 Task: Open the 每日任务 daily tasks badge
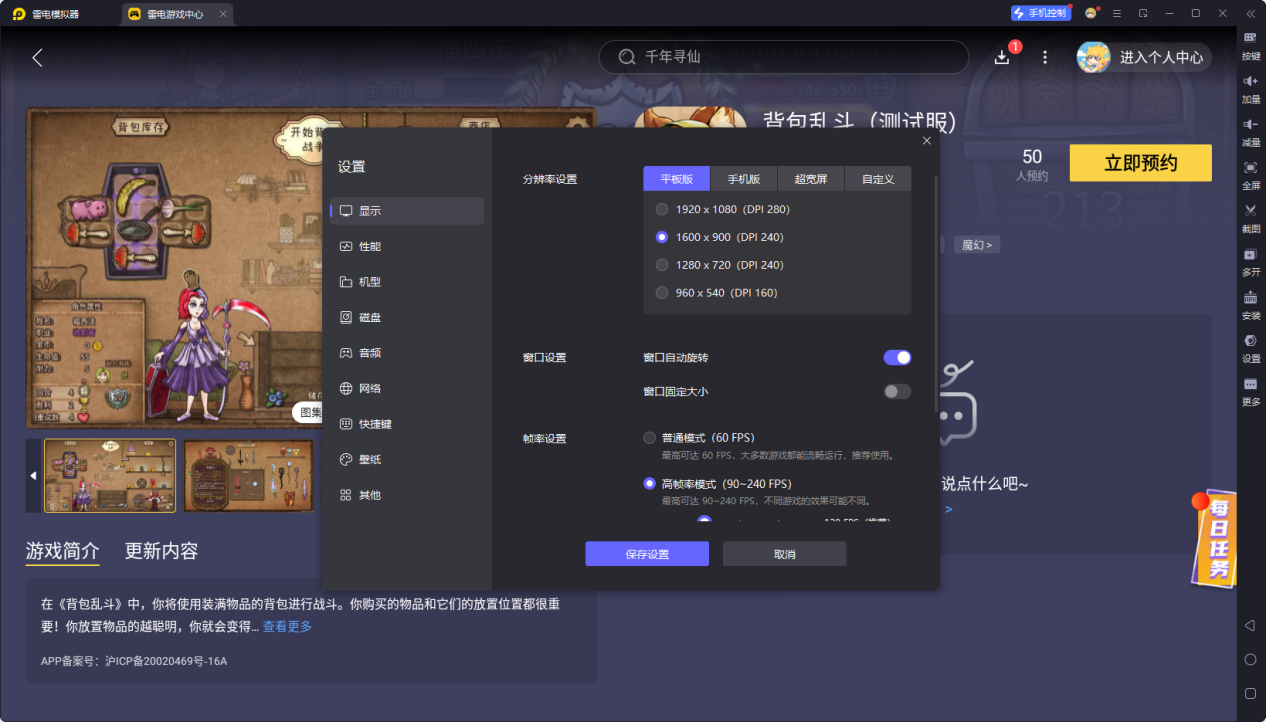pyautogui.click(x=1213, y=537)
